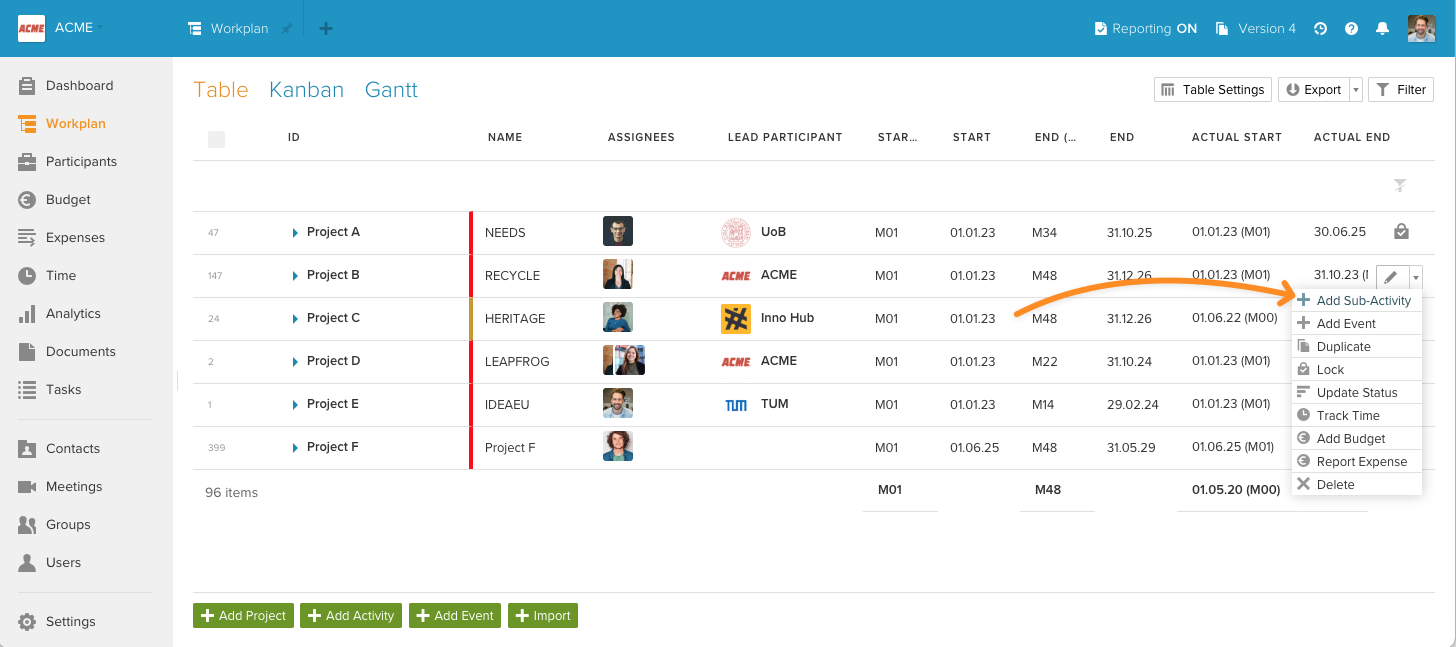Click the green Import button
This screenshot has width=1456, height=647.
[x=543, y=616]
